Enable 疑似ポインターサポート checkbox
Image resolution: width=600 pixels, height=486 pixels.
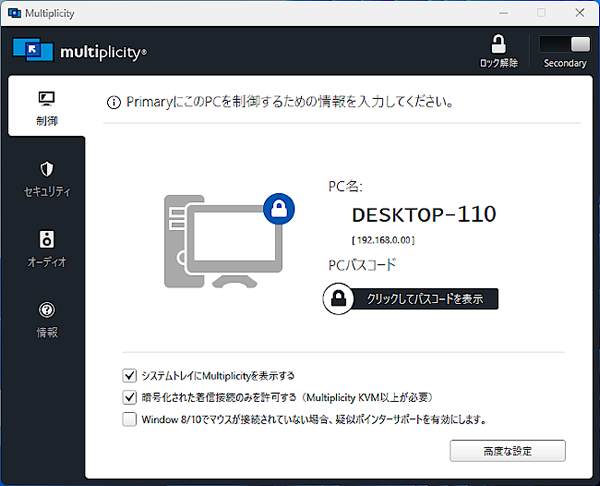point(129,419)
